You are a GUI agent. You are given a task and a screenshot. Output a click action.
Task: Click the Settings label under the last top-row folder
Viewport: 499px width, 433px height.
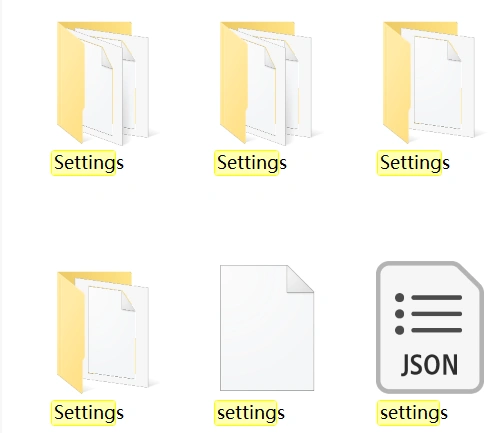click(x=415, y=163)
